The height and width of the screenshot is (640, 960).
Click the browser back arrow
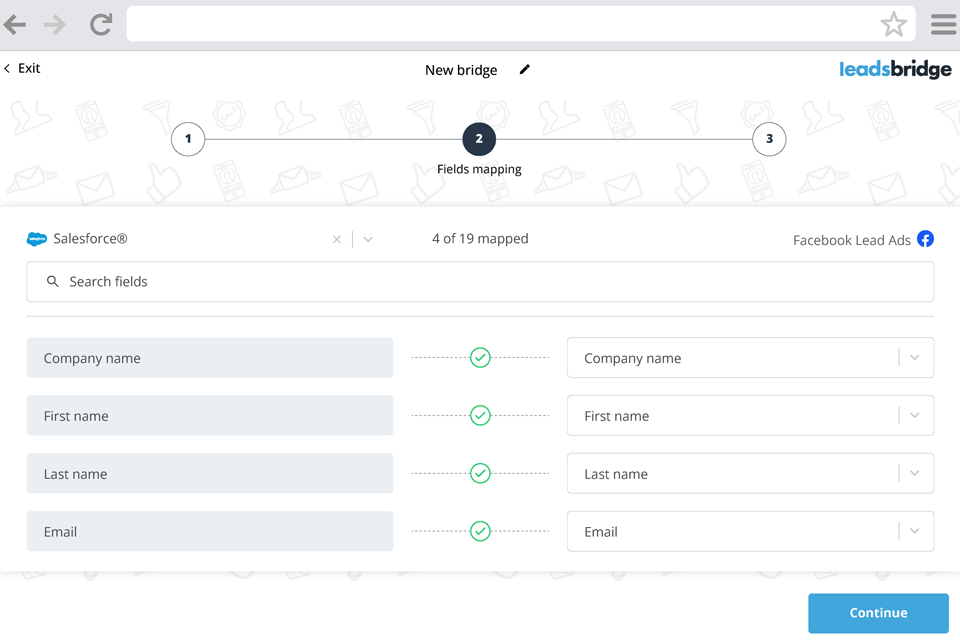click(15, 25)
